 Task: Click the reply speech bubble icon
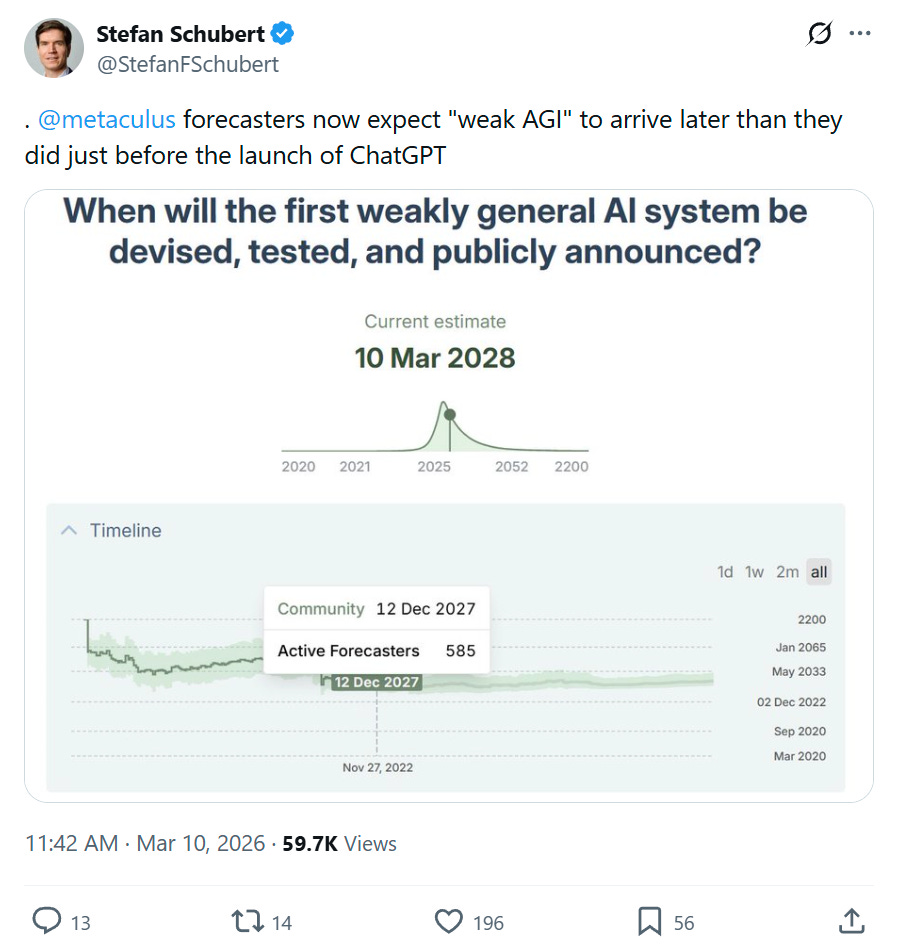47,921
